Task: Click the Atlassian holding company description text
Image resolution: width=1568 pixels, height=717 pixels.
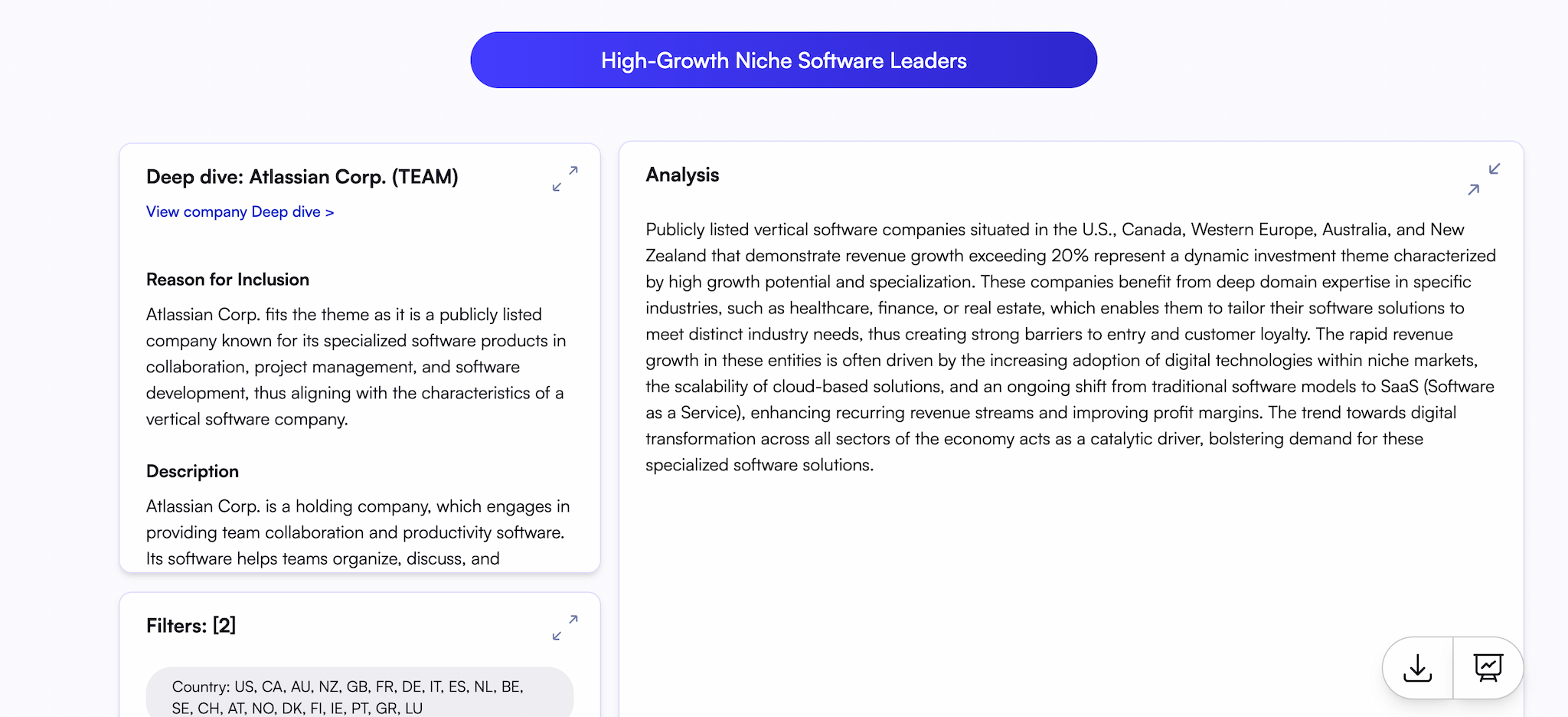Action: 358,532
